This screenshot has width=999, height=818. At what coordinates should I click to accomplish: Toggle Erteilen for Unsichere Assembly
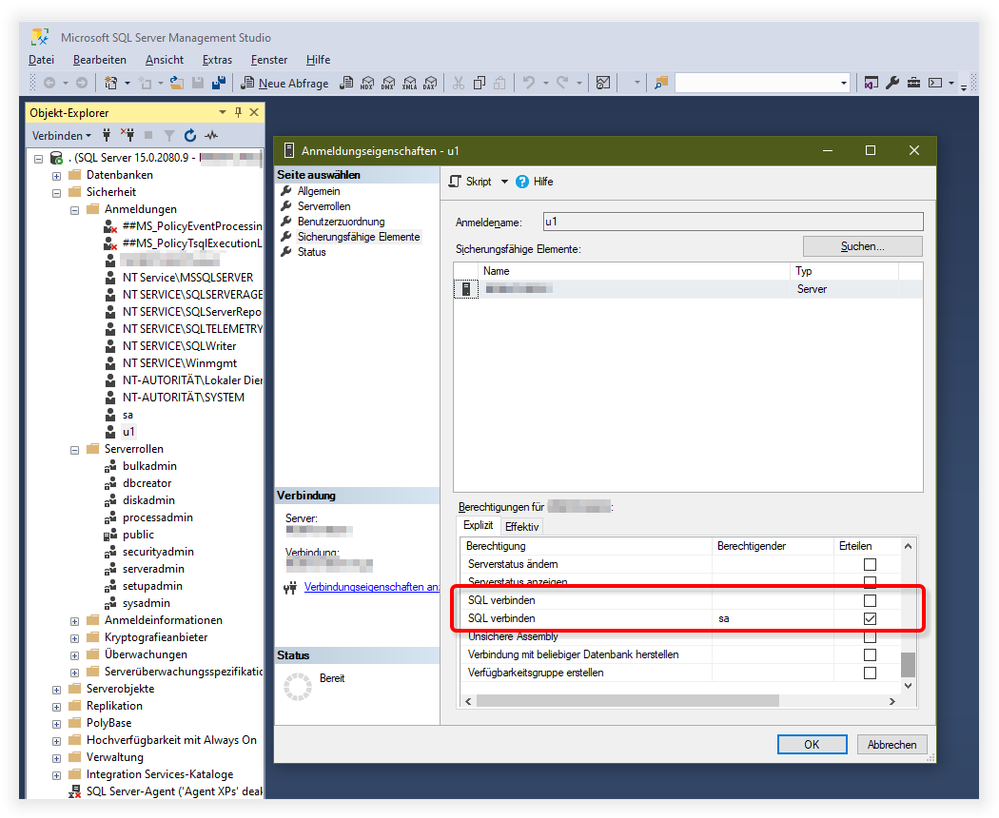[870, 637]
